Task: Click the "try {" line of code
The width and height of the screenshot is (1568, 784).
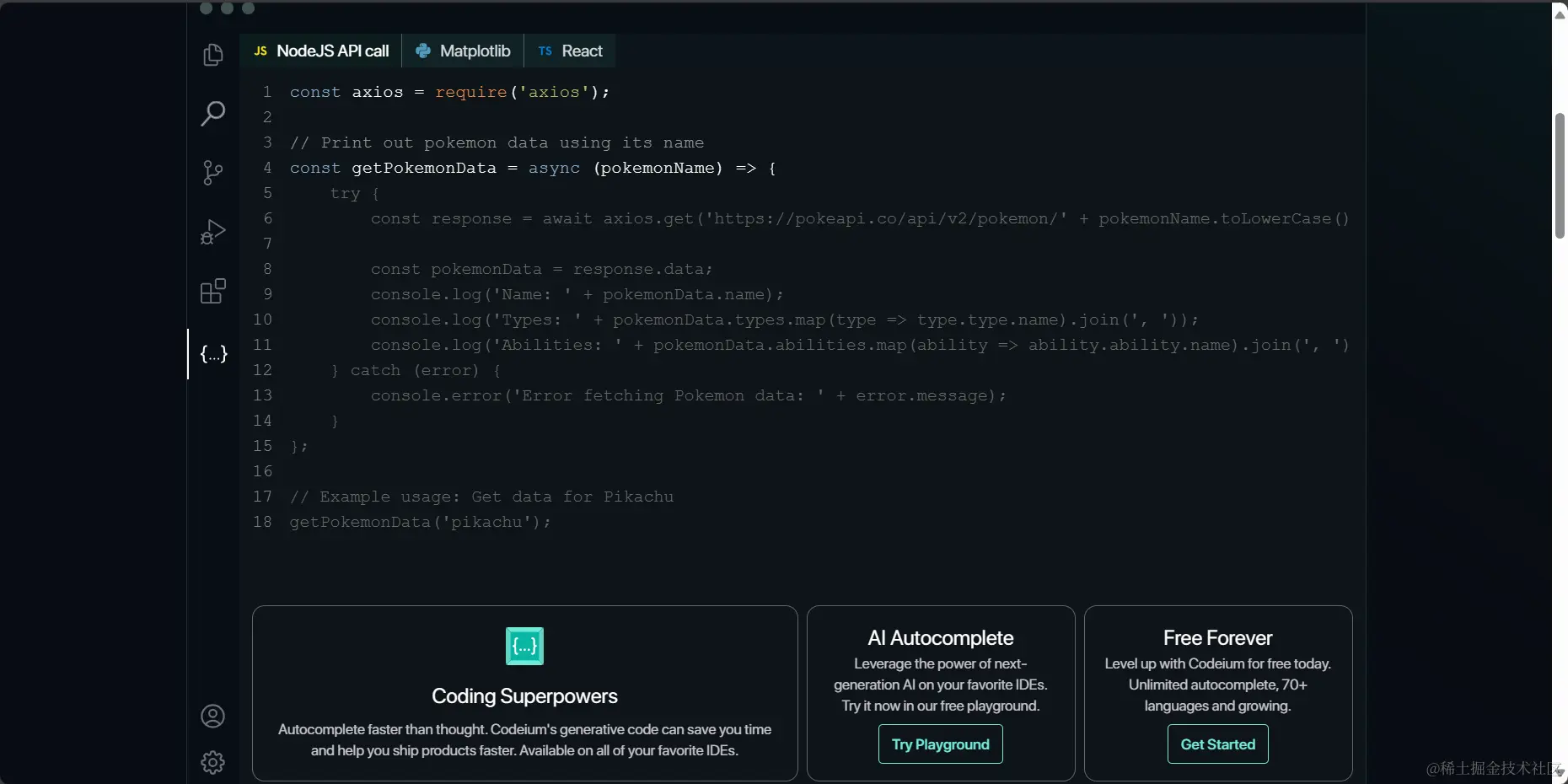Action: click(354, 193)
